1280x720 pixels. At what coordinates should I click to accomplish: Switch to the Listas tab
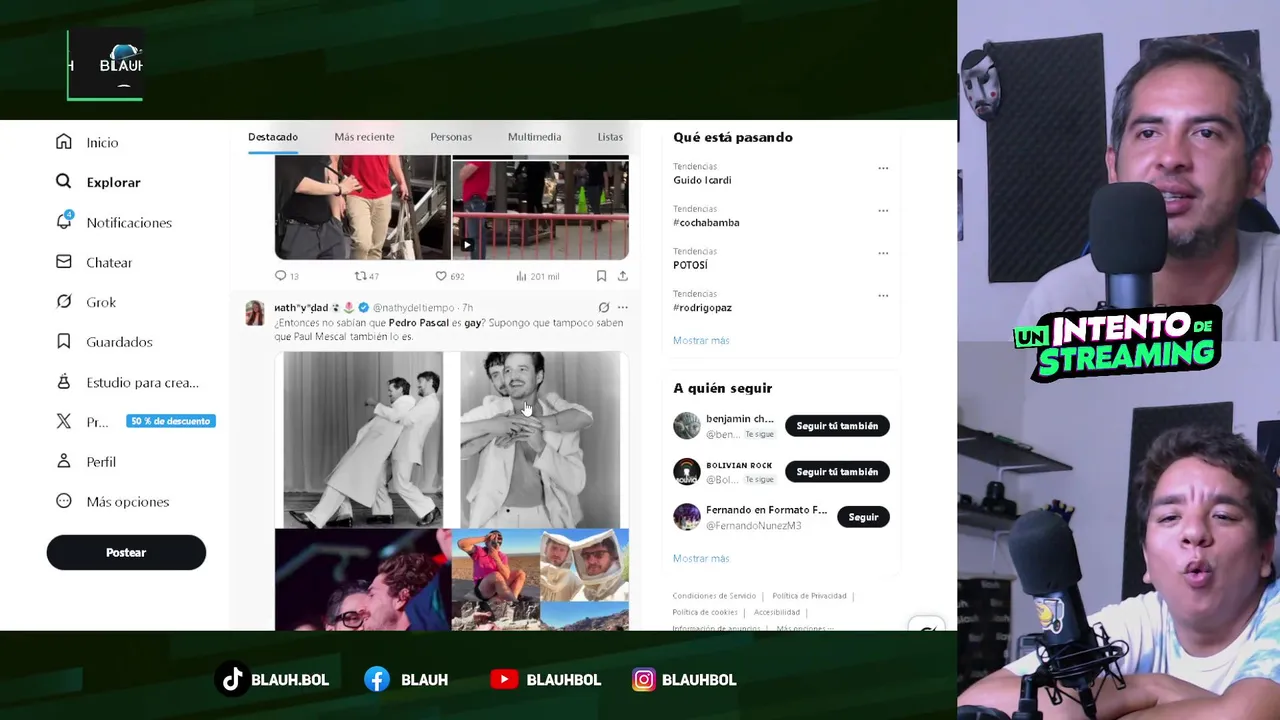coord(610,137)
